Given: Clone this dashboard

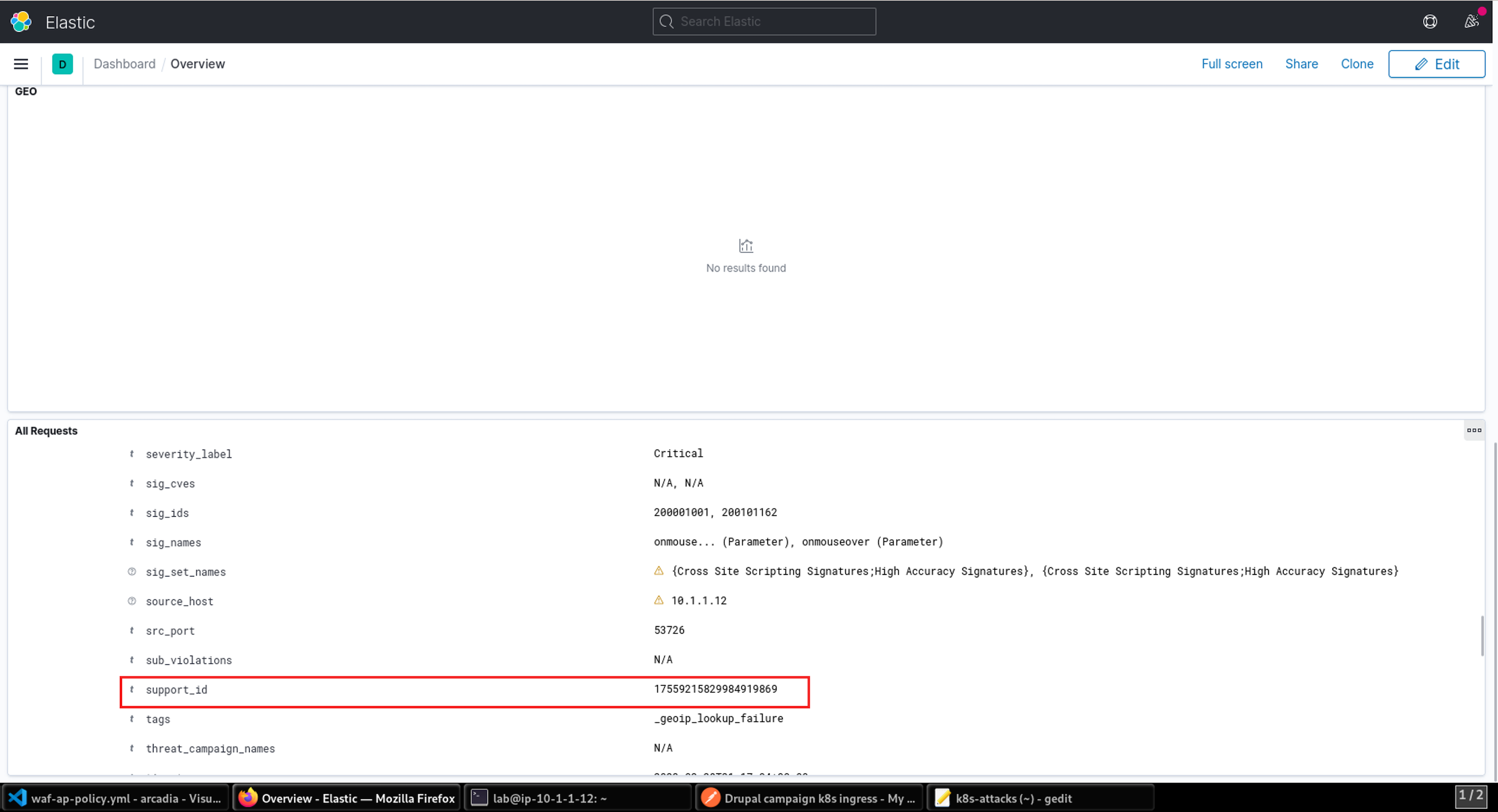Looking at the screenshot, I should click(x=1357, y=64).
